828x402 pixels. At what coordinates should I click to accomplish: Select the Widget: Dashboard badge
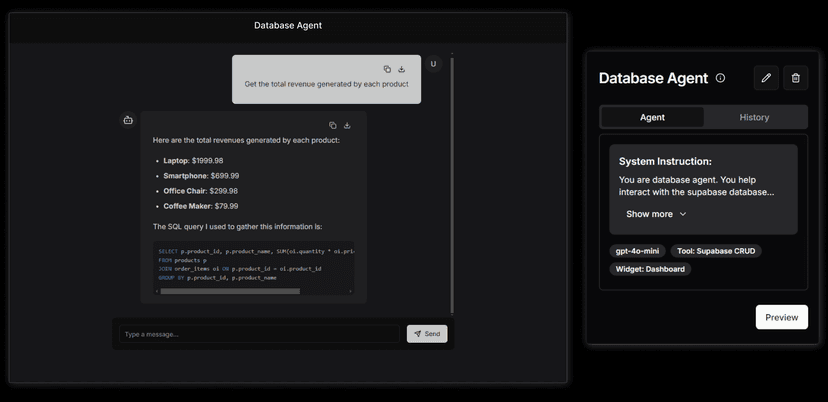click(650, 269)
